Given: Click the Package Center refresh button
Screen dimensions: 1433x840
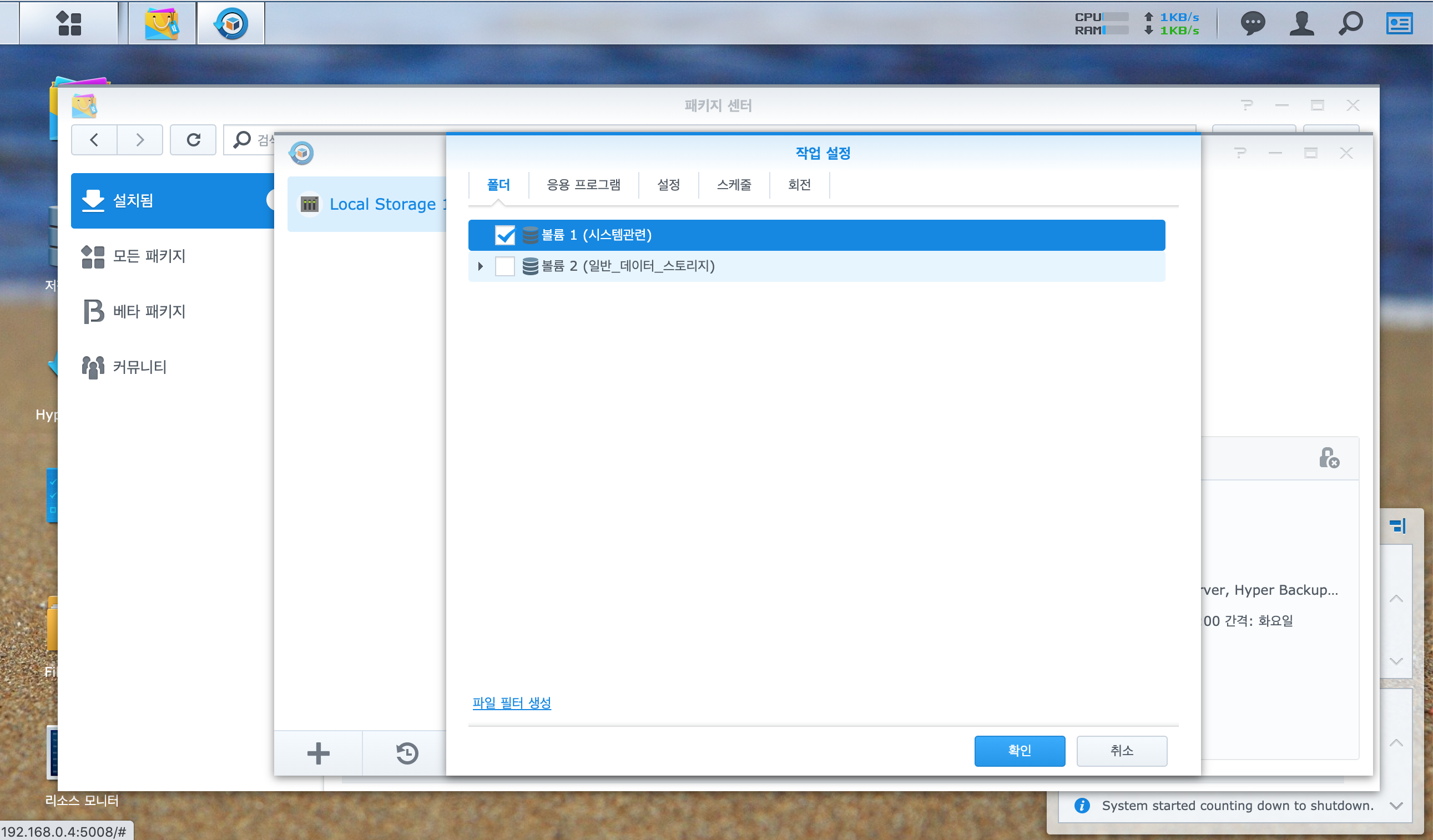Looking at the screenshot, I should pyautogui.click(x=193, y=140).
